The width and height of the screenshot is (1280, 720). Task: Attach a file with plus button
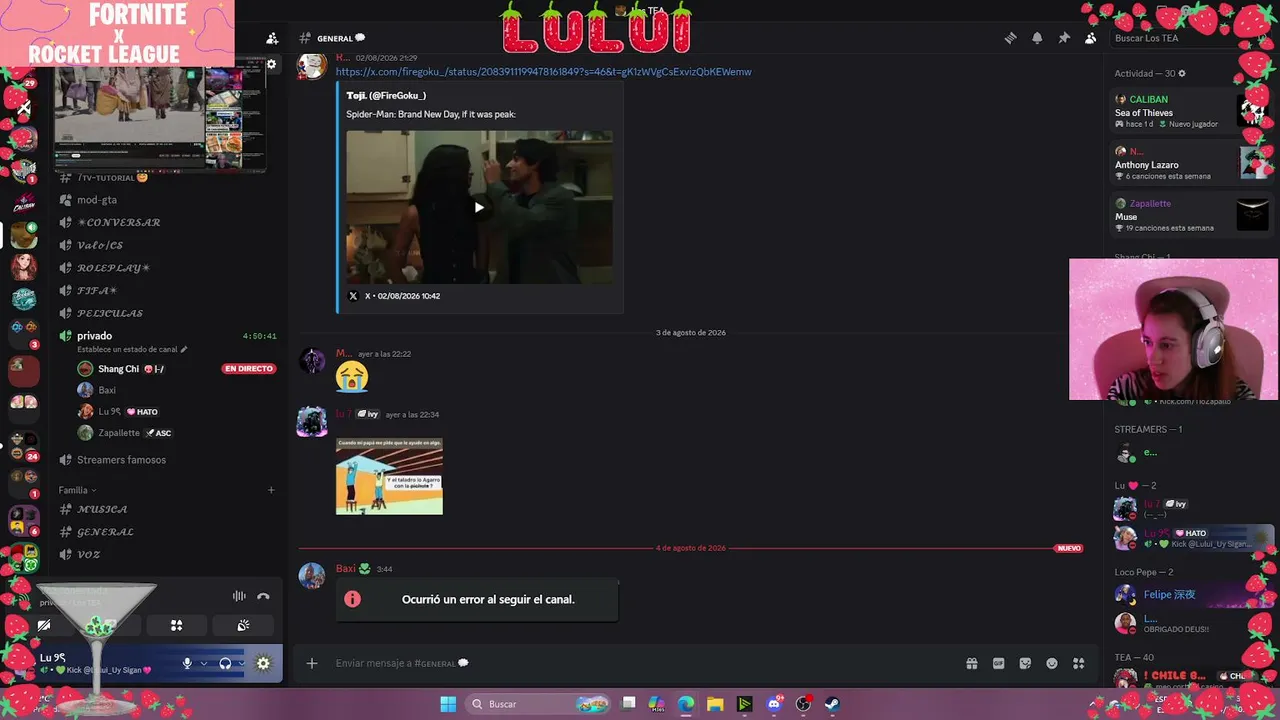[312, 663]
